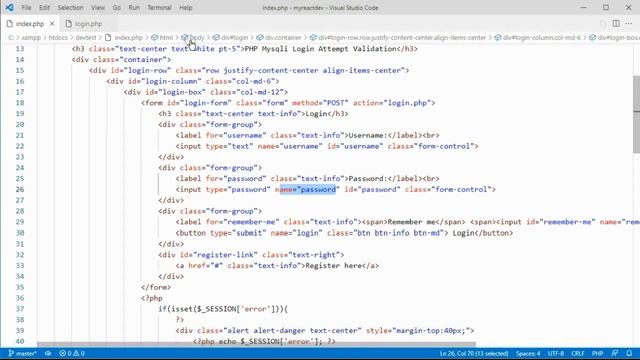Open the Terminal menu

coord(159,8)
